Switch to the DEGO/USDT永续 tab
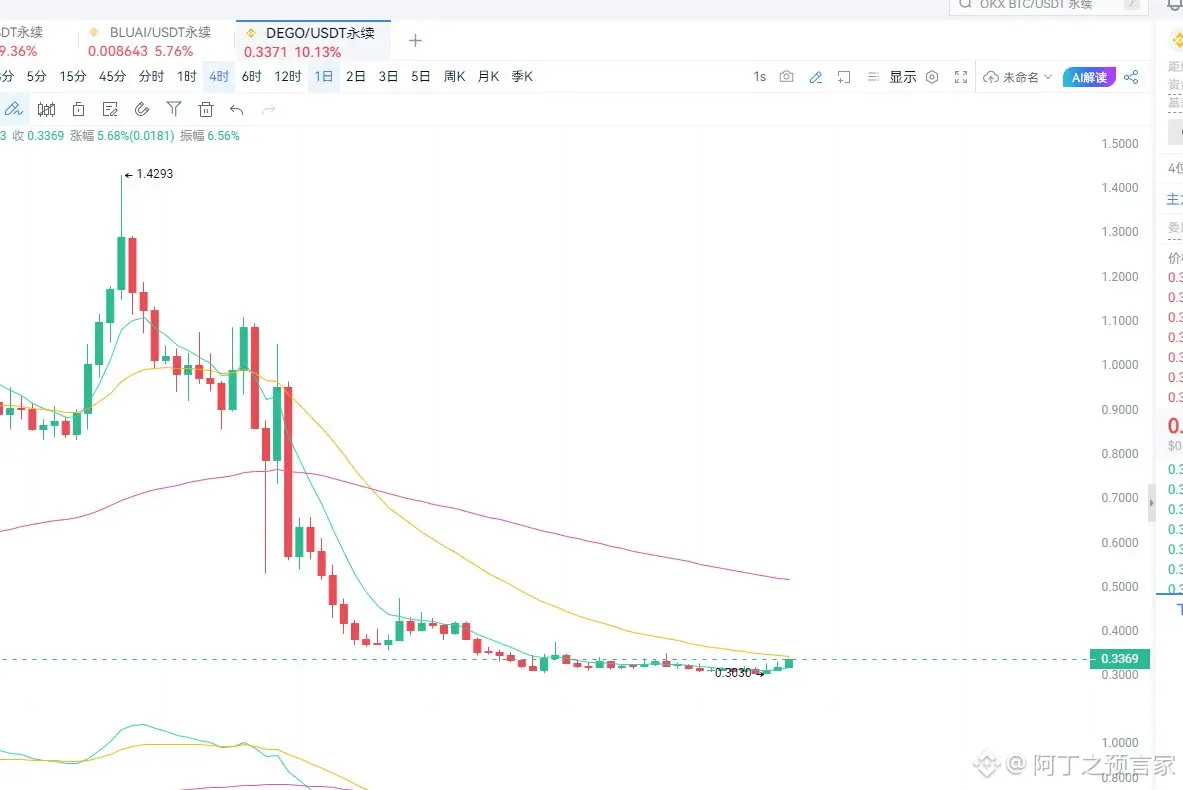Screen dimensions: 1183x790 click(313, 41)
